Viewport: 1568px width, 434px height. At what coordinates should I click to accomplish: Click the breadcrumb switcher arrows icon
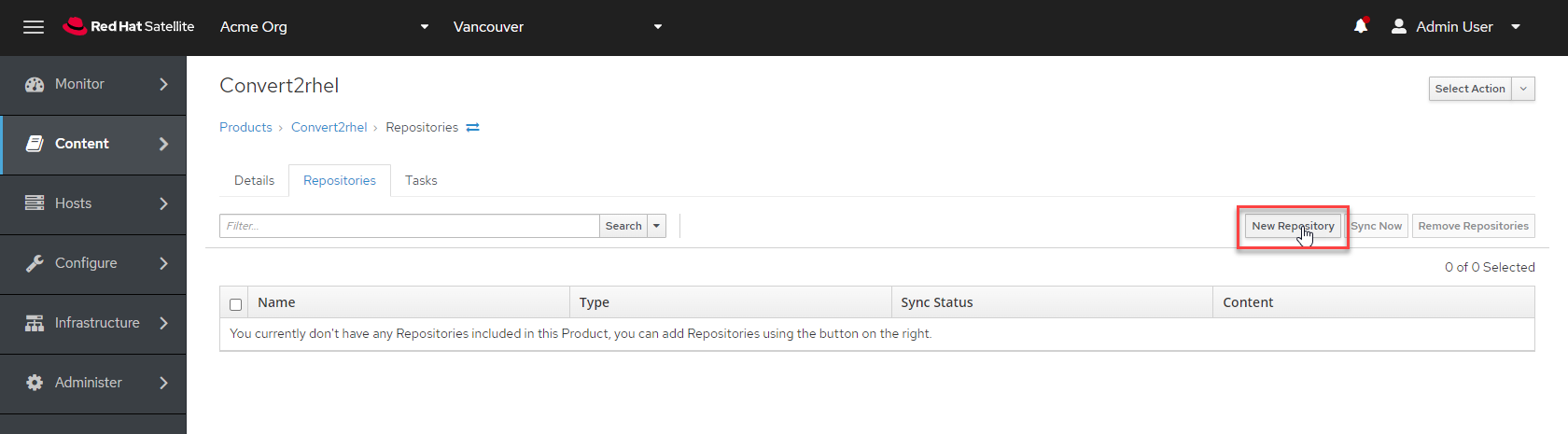(x=472, y=128)
